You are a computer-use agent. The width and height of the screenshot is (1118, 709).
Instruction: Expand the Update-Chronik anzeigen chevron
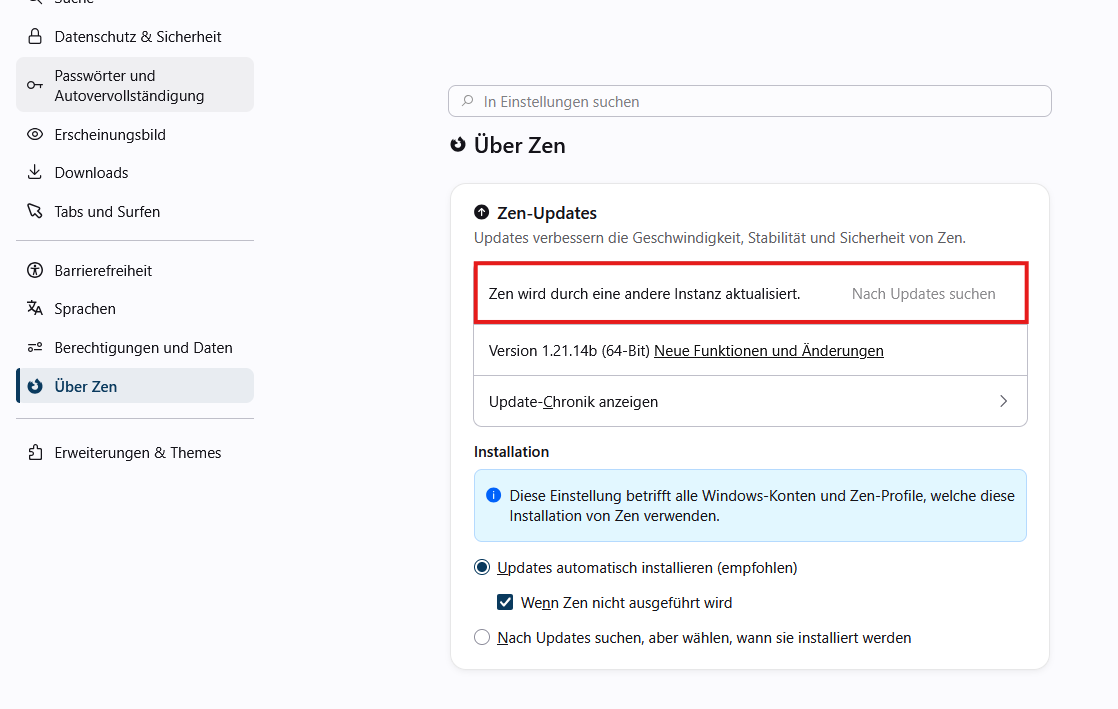click(x=1003, y=401)
